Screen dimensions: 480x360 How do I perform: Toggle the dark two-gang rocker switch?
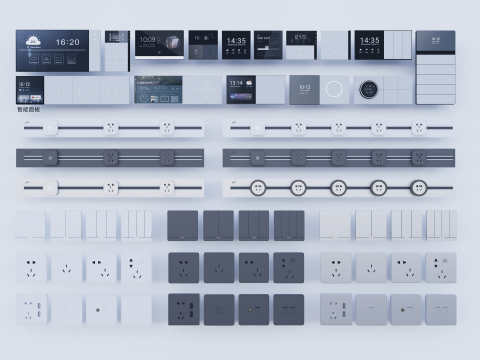pos(218,226)
